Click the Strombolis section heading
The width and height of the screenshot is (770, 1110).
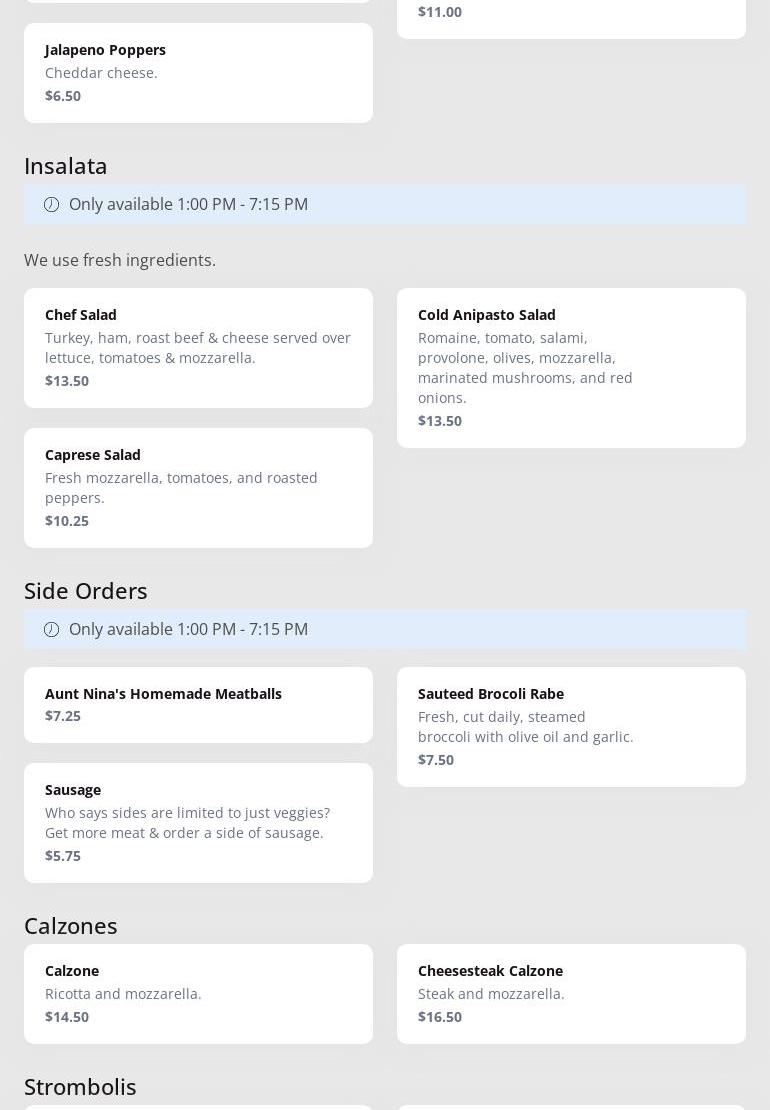pyautogui.click(x=80, y=1087)
